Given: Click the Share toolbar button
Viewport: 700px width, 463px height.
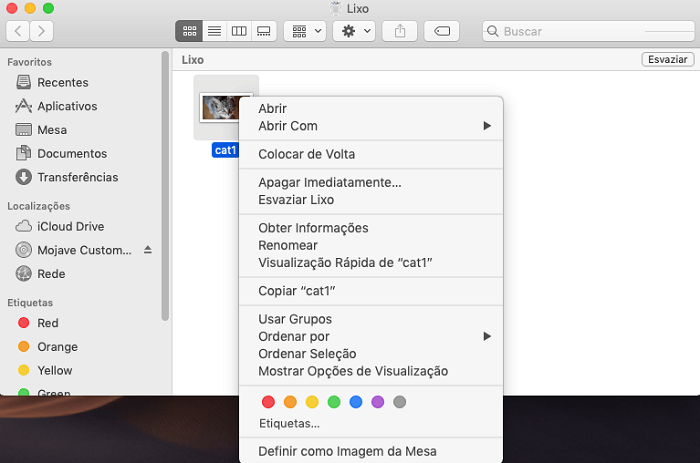Looking at the screenshot, I should click(400, 31).
